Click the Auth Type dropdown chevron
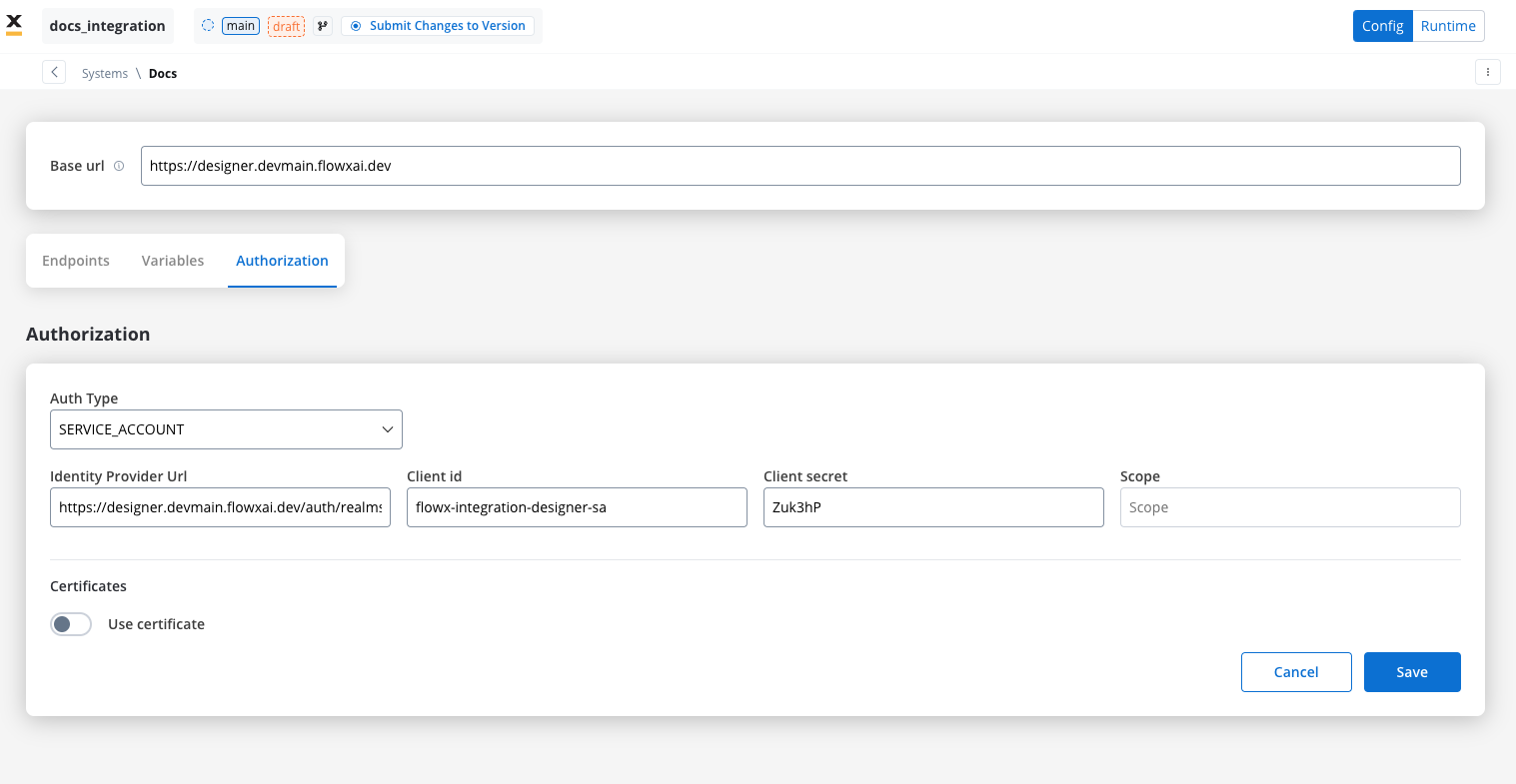The width and height of the screenshot is (1516, 784). [387, 429]
